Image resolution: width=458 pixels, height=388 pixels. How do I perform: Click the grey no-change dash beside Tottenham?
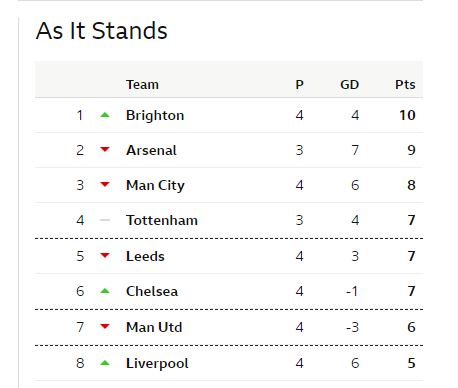coord(105,220)
